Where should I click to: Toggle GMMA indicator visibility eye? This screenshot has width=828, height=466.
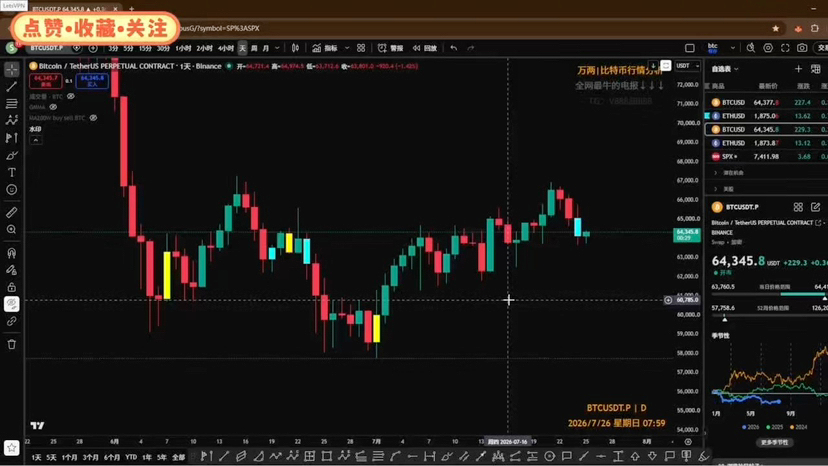pyautogui.click(x=53, y=107)
